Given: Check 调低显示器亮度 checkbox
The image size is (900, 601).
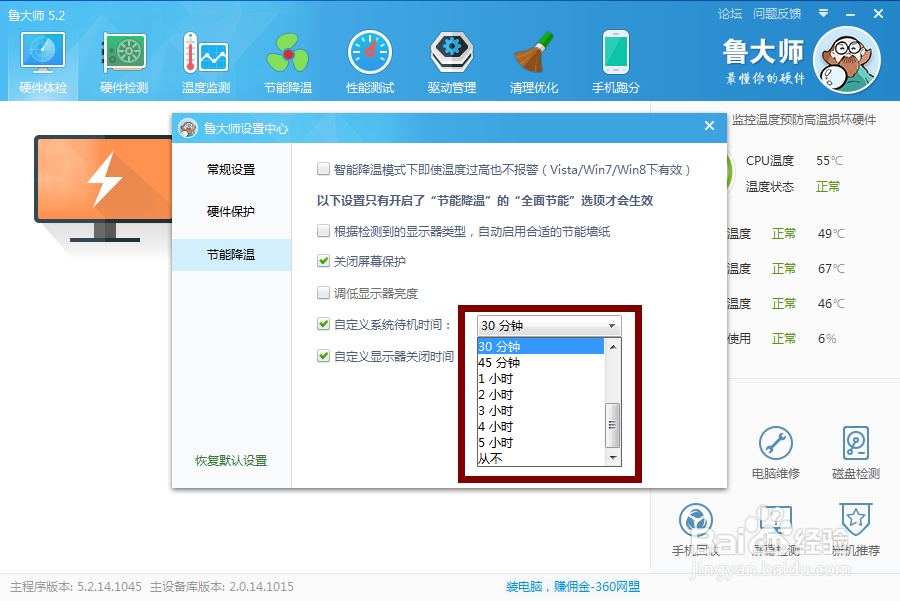Looking at the screenshot, I should point(323,293).
